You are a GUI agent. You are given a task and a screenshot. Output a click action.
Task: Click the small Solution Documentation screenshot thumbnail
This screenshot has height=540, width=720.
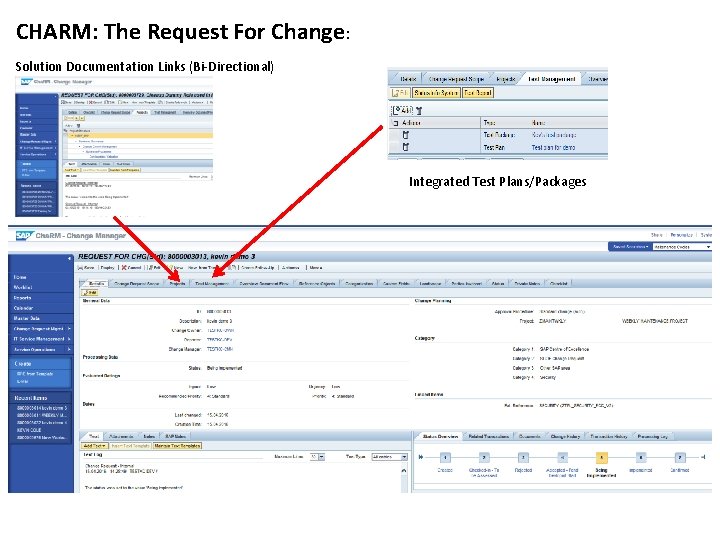[114, 147]
